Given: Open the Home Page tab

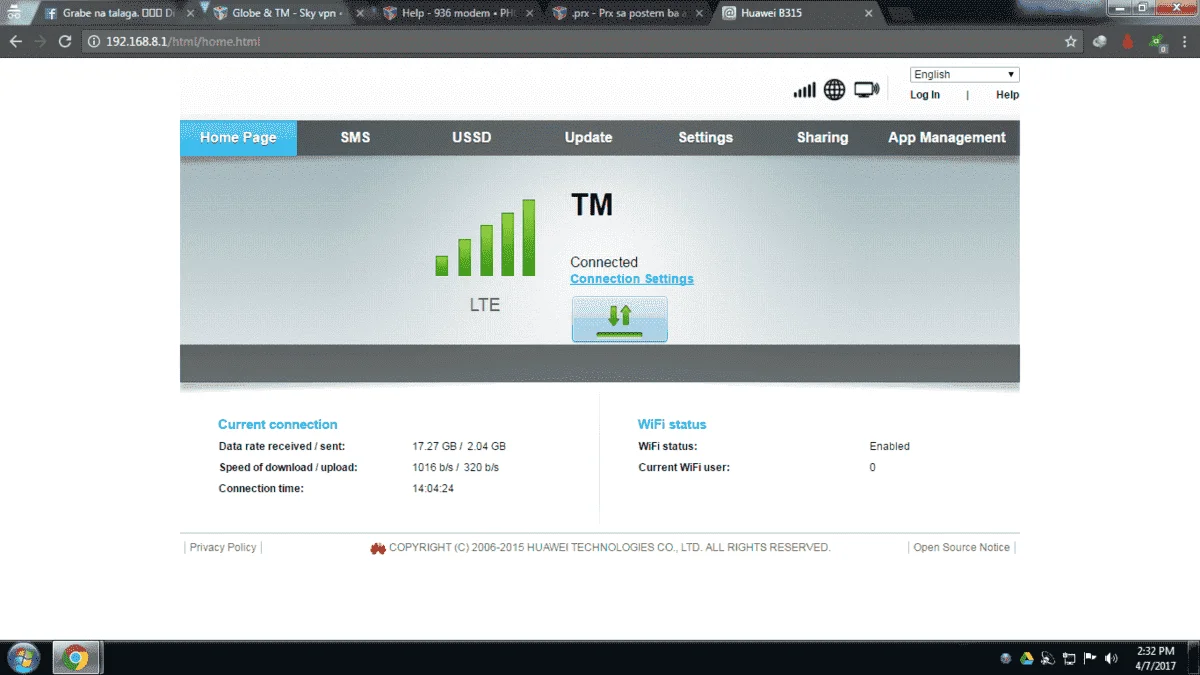Looking at the screenshot, I should pos(238,138).
